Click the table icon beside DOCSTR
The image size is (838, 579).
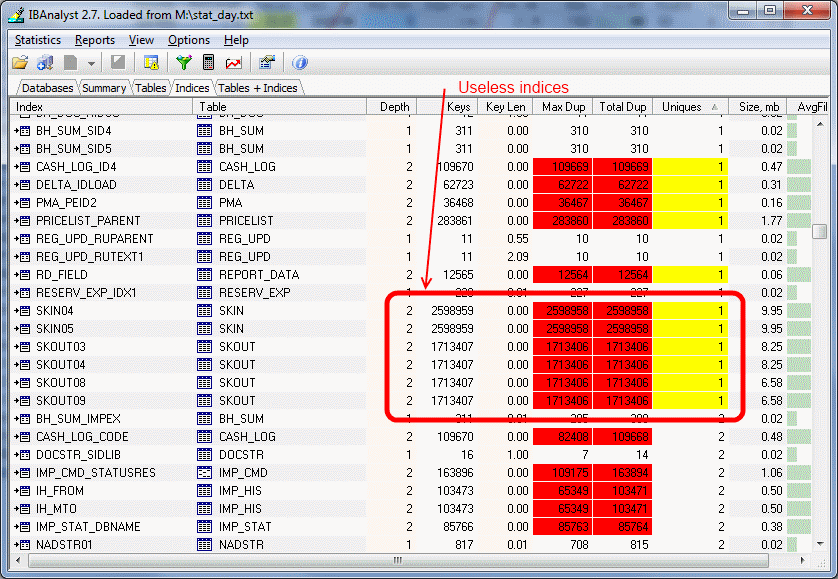pyautogui.click(x=205, y=455)
